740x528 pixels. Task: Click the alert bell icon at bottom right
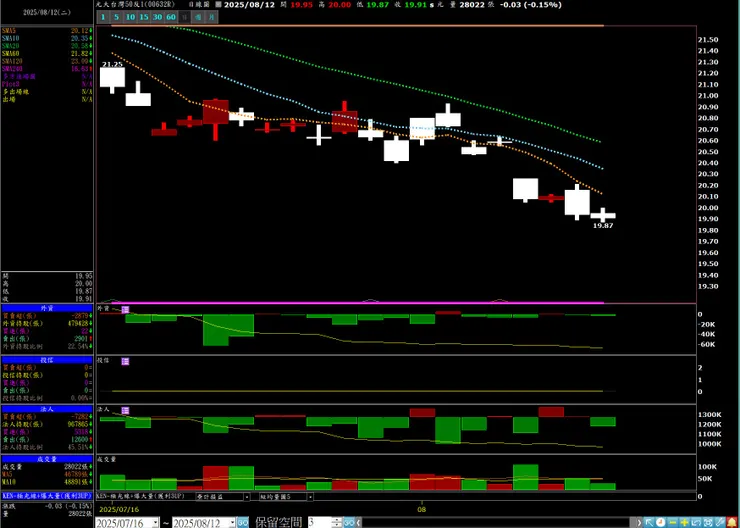[x=732, y=522]
